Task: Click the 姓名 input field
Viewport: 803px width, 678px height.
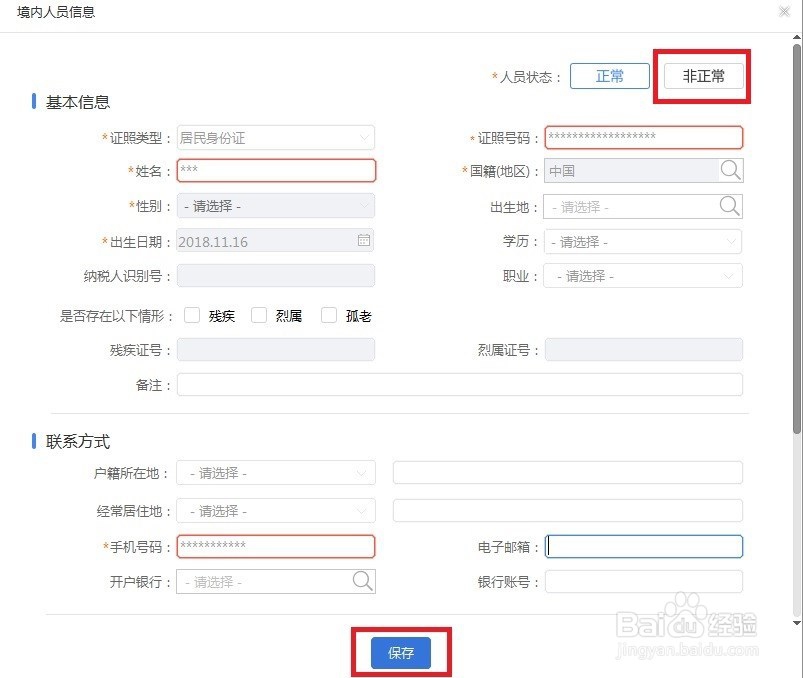Action: pos(276,171)
